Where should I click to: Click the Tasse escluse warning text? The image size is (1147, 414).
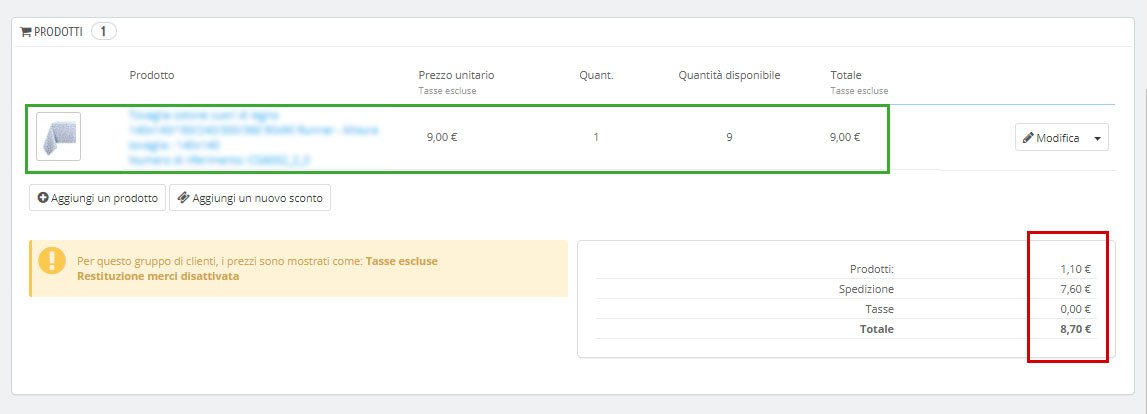click(x=402, y=261)
